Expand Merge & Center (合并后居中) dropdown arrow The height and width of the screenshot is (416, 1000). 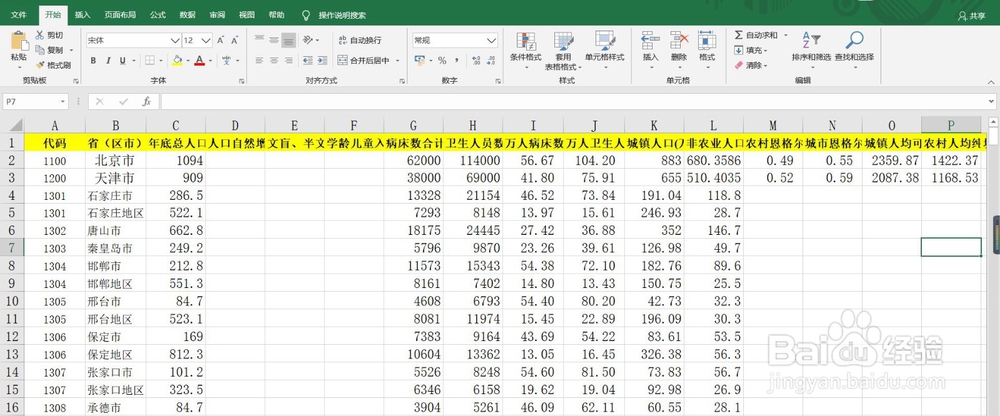point(397,61)
